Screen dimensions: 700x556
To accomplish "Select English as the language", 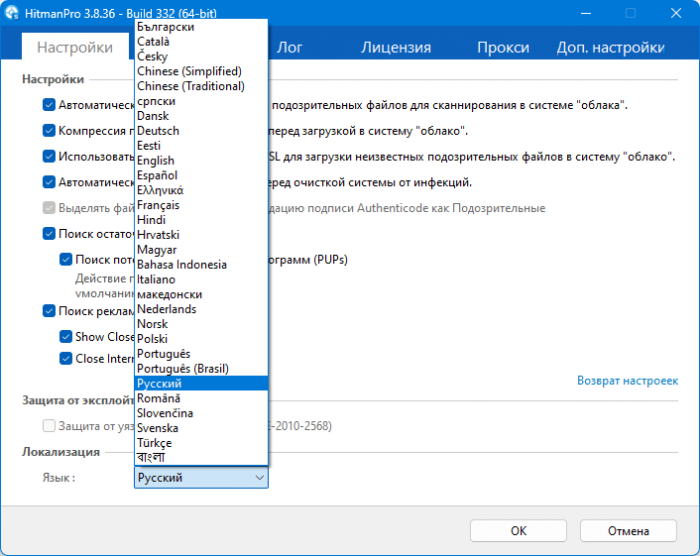I will click(x=201, y=160).
